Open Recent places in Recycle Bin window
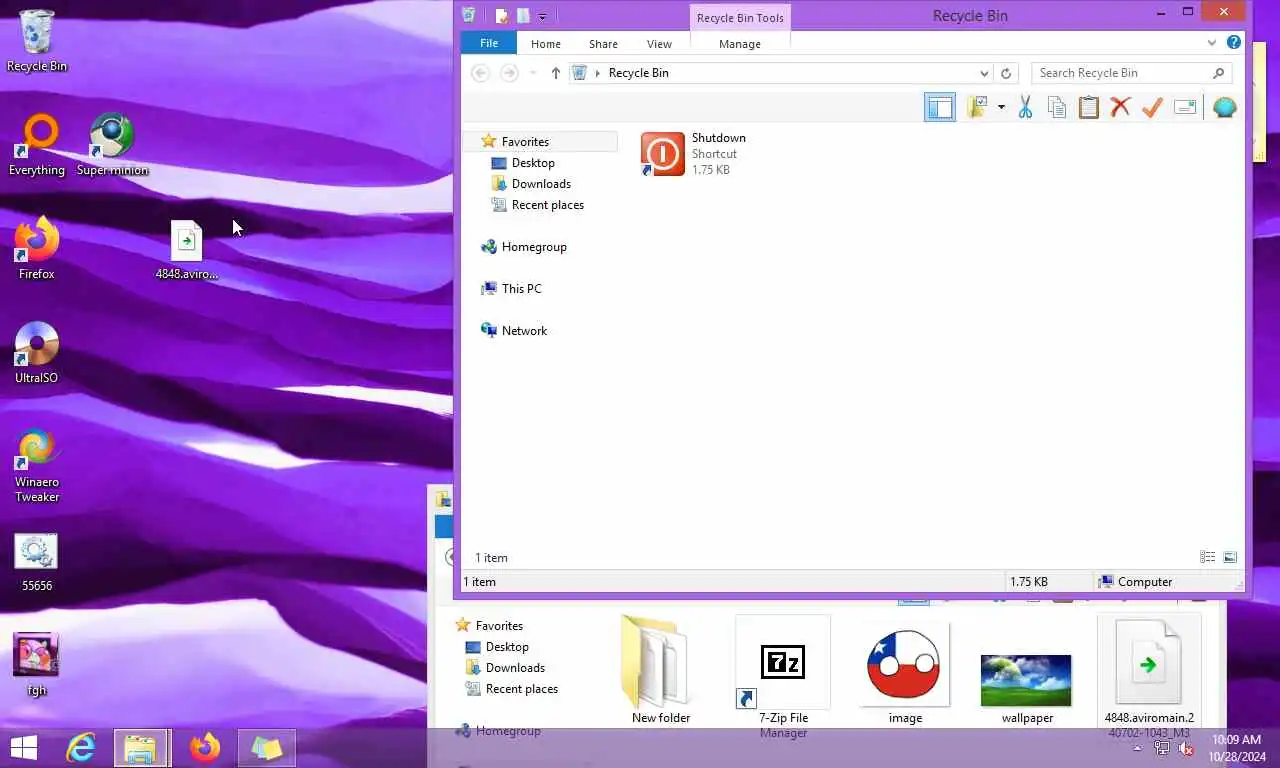The height and width of the screenshot is (768, 1280). (547, 205)
